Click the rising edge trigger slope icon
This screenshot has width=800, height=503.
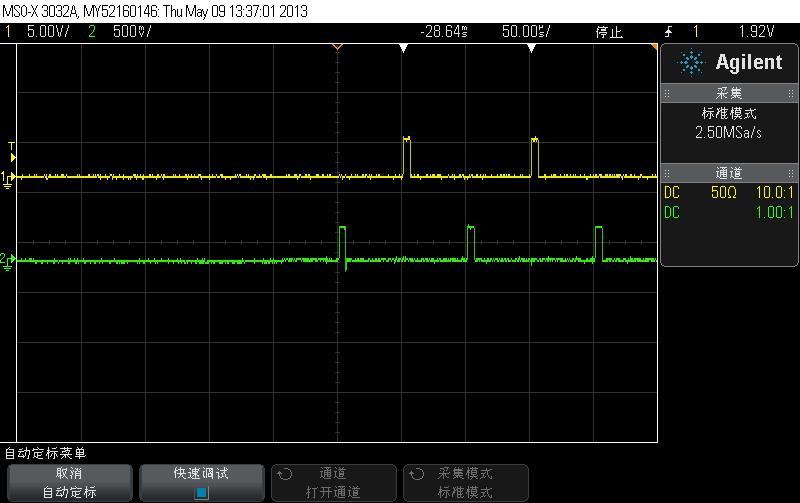pyautogui.click(x=668, y=32)
